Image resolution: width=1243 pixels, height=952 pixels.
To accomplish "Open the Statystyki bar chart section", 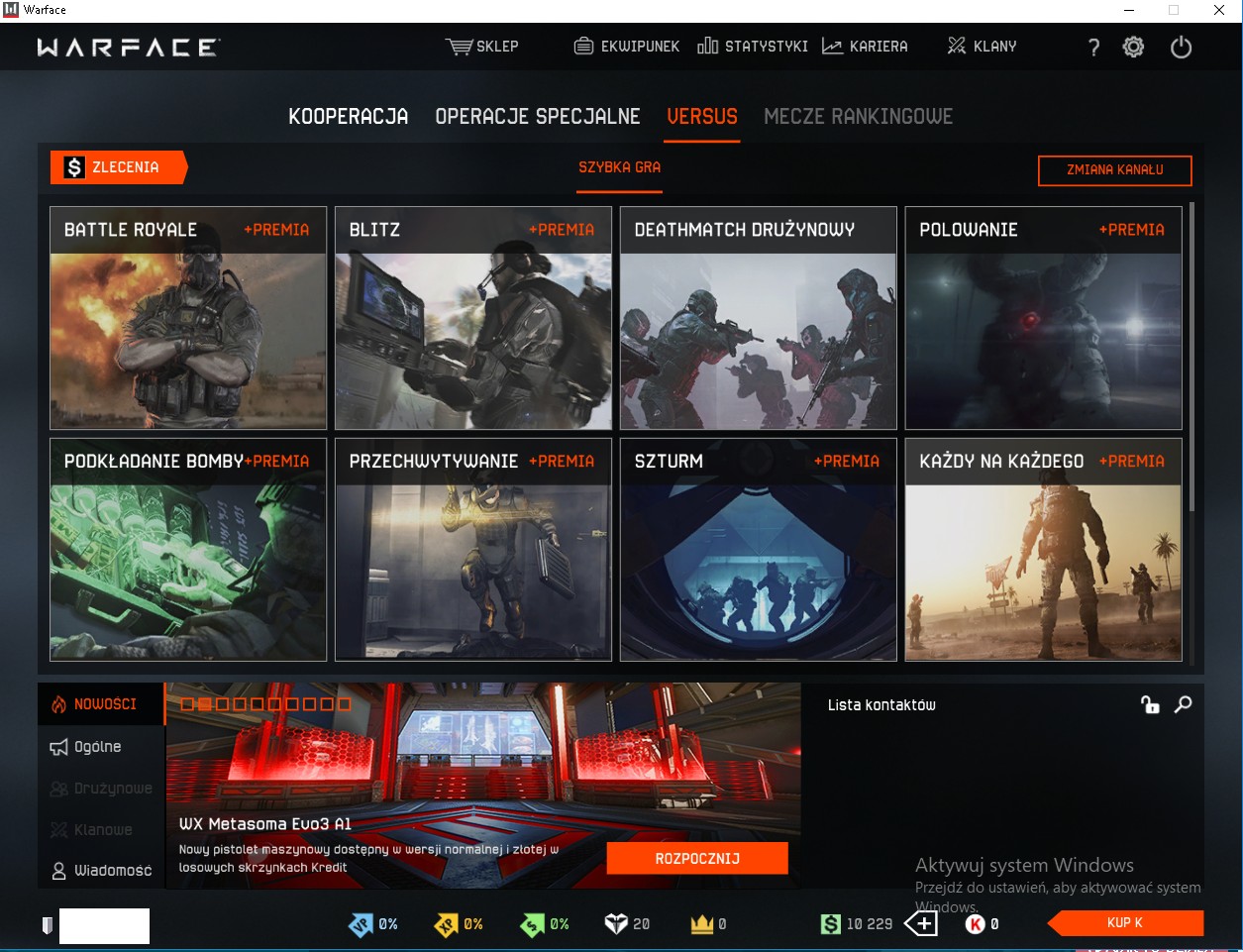I will coord(753,47).
